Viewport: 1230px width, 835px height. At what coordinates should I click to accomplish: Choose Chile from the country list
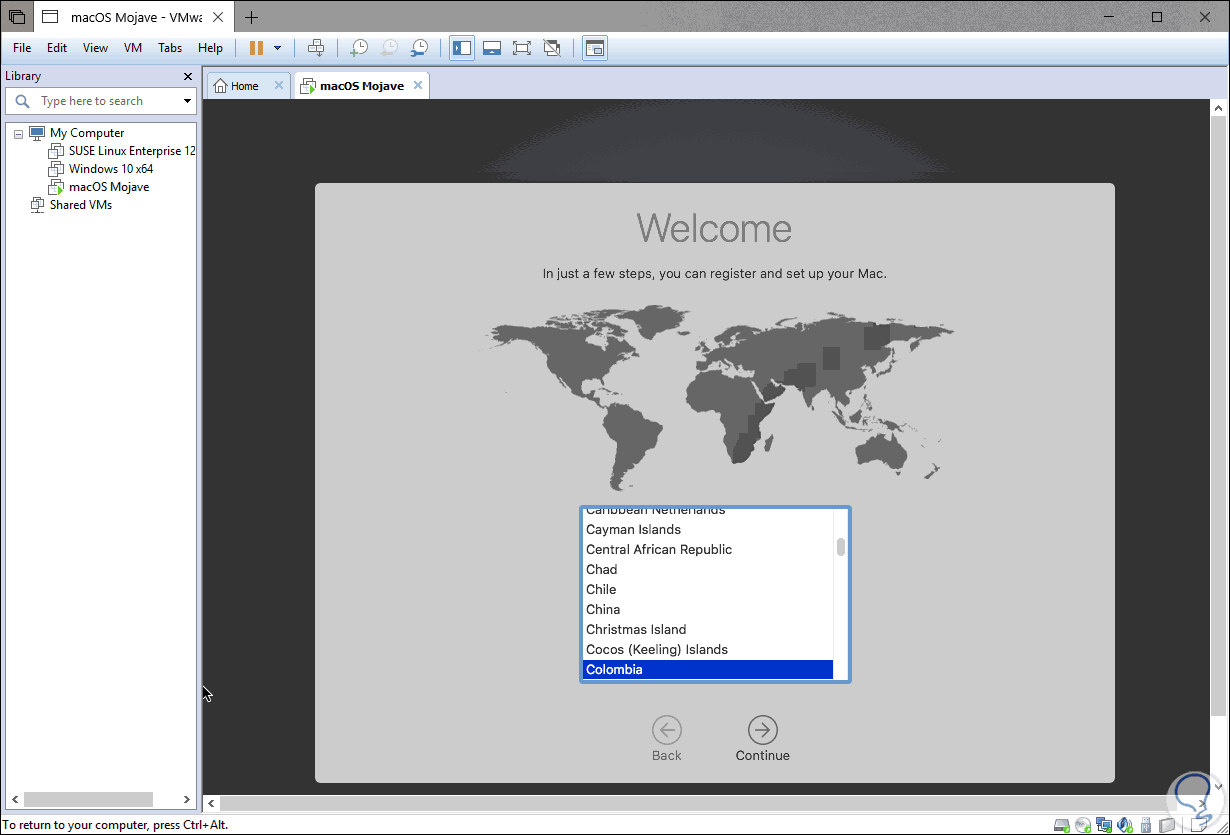click(707, 589)
